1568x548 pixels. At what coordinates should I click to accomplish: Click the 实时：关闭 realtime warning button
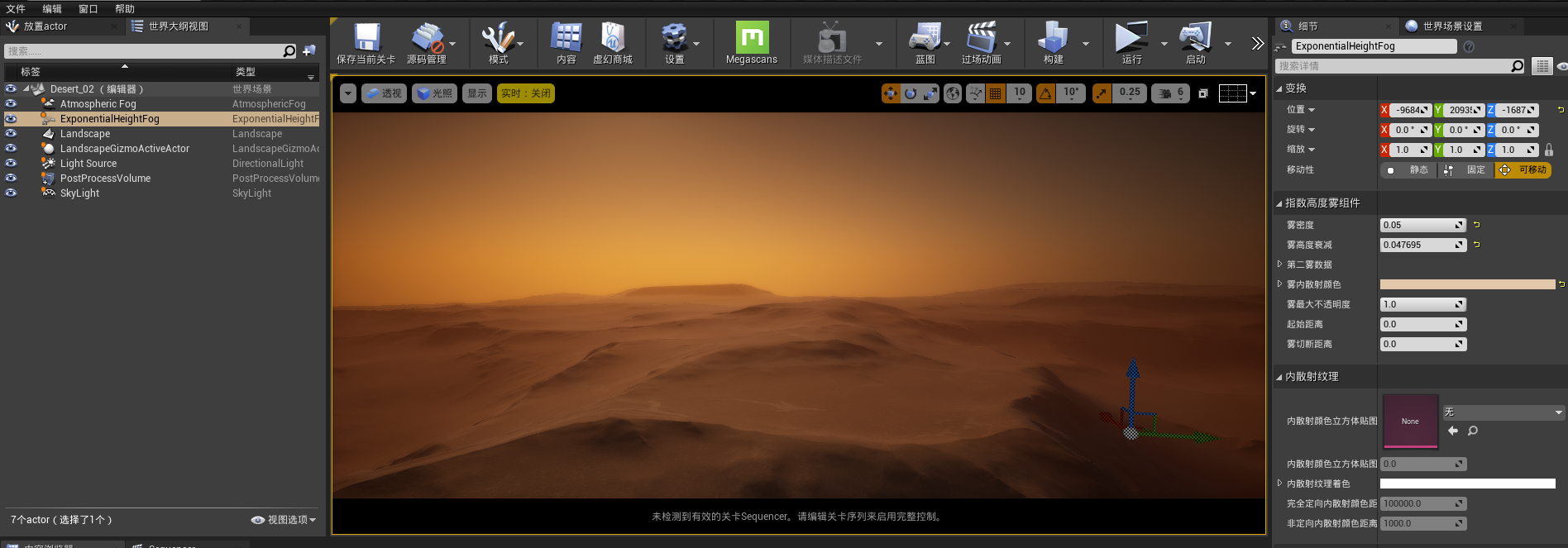526,93
